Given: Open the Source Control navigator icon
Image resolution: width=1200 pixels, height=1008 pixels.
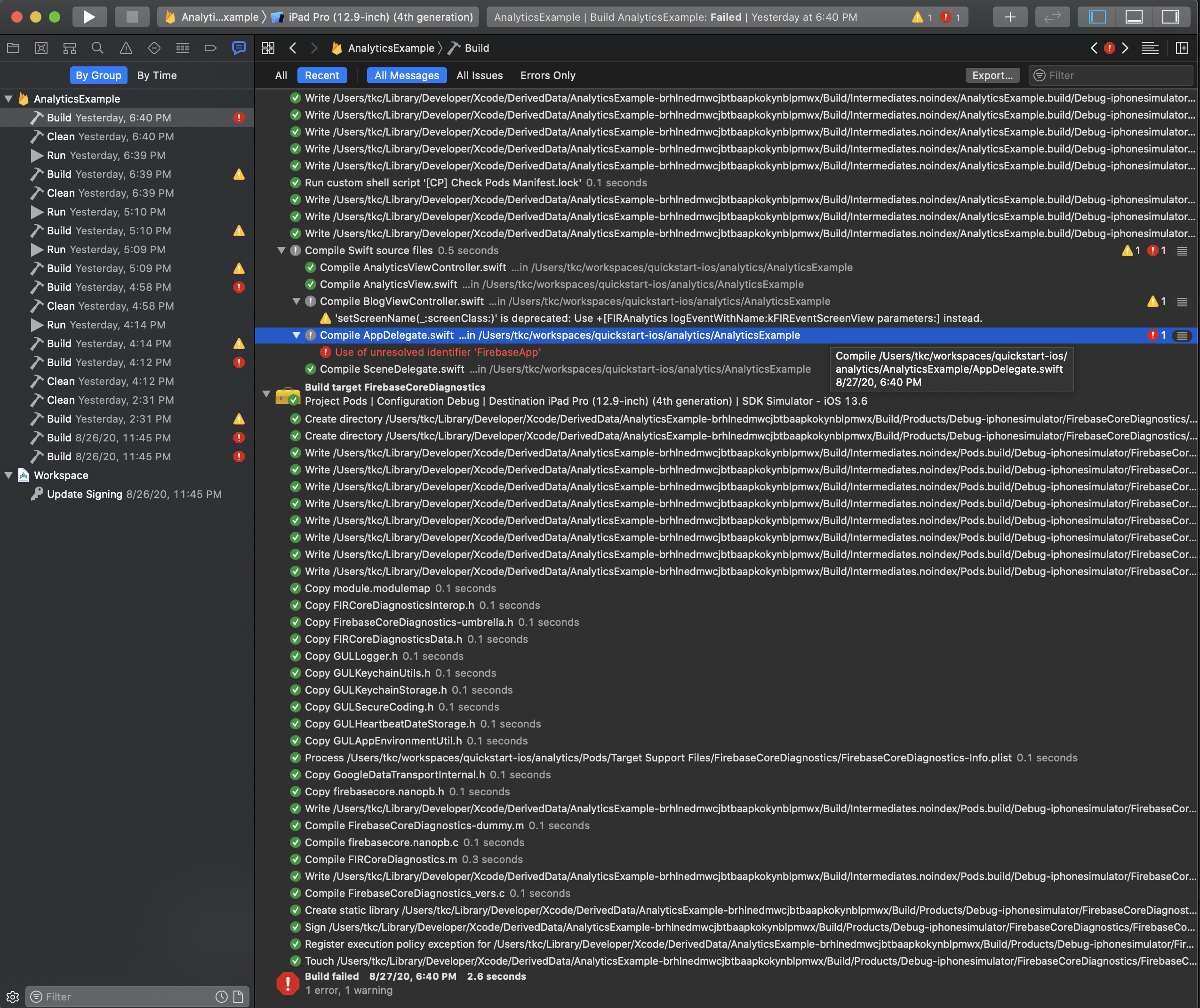Looking at the screenshot, I should coord(41,48).
